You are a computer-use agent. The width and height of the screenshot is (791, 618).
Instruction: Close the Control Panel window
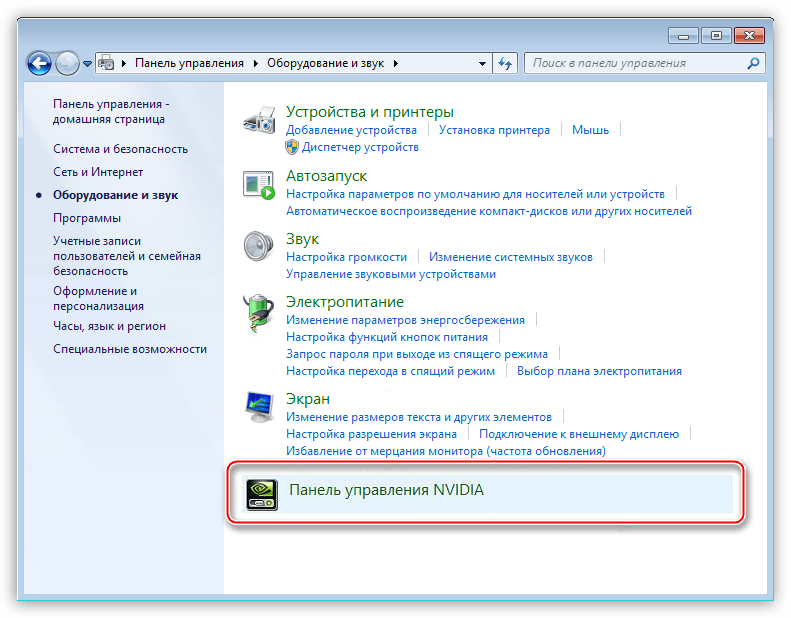click(750, 36)
